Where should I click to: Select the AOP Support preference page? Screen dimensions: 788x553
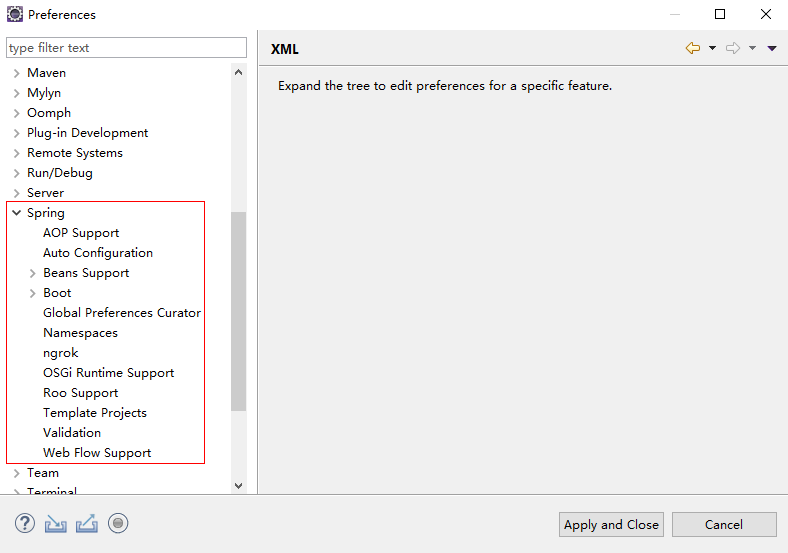(81, 233)
